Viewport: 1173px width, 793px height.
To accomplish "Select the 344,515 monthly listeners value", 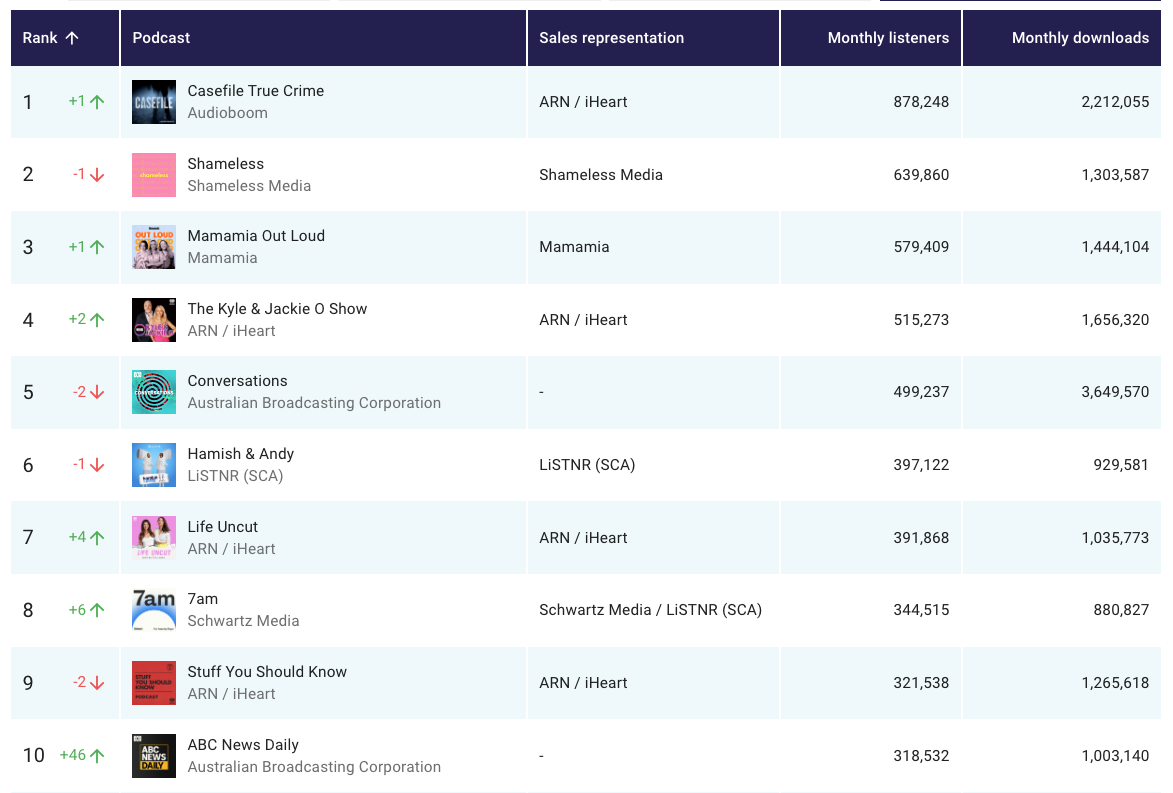I will coord(921,610).
